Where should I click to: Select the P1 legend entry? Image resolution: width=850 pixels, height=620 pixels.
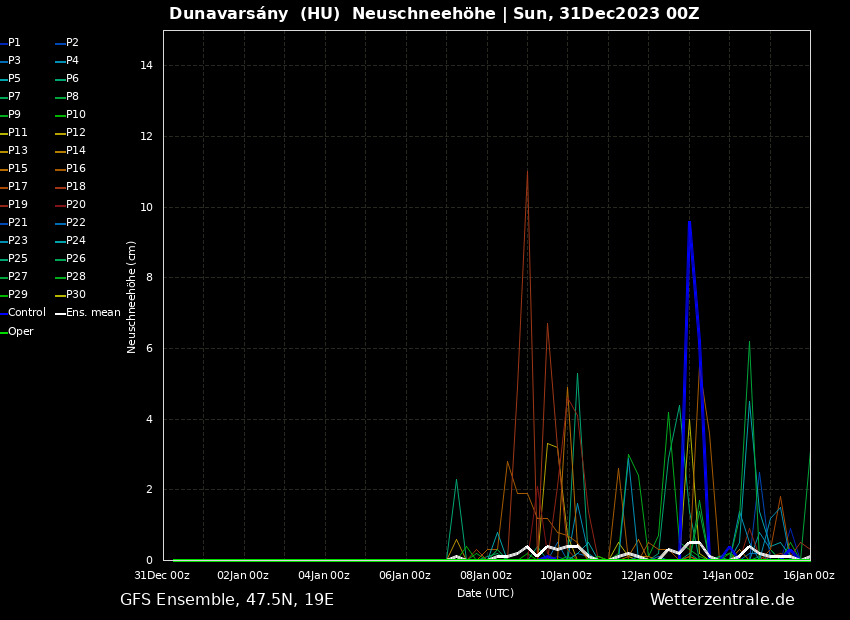(x=14, y=43)
